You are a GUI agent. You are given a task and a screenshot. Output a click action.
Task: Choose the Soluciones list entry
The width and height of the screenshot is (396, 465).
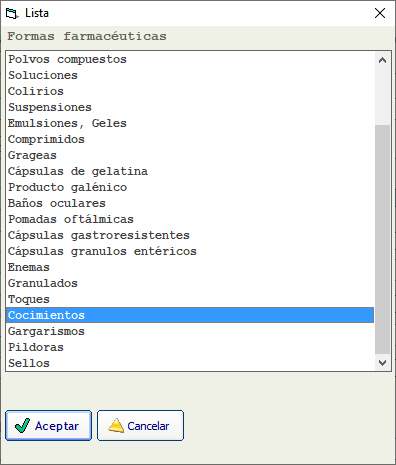point(190,75)
